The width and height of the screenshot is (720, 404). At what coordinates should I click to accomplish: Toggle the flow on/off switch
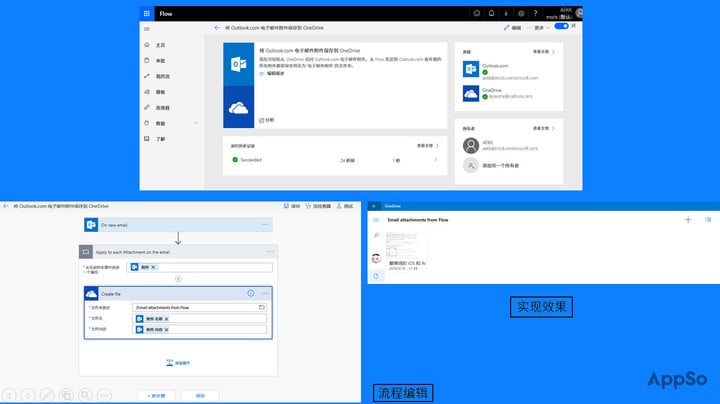(561, 26)
